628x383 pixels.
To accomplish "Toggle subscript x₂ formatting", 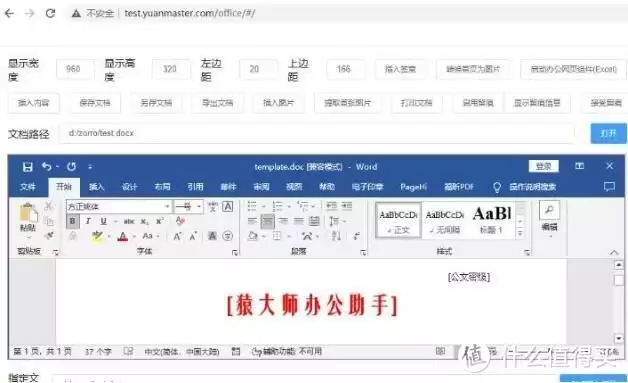I will (145, 221).
